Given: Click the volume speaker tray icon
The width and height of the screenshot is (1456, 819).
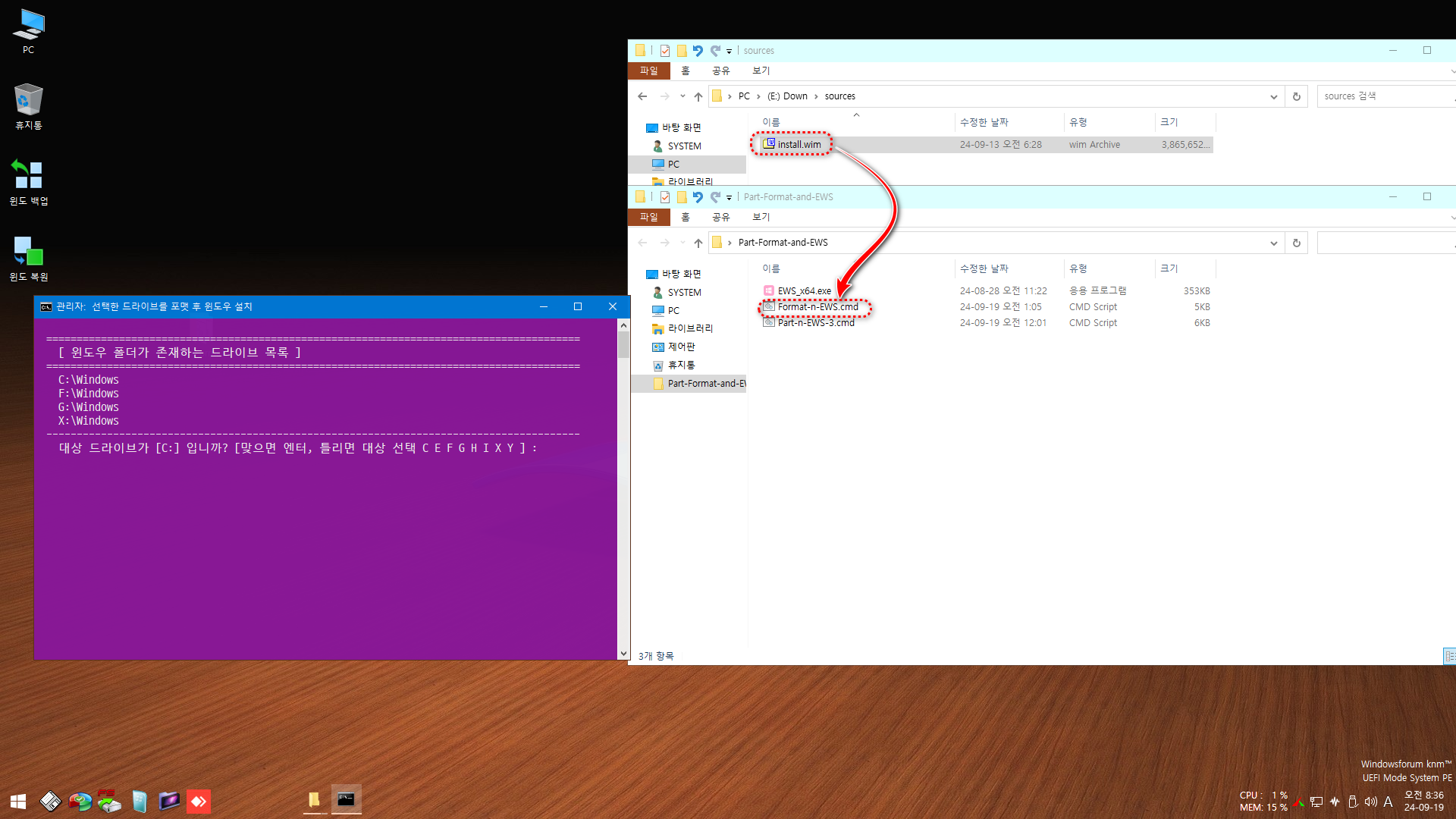Looking at the screenshot, I should [x=1370, y=802].
